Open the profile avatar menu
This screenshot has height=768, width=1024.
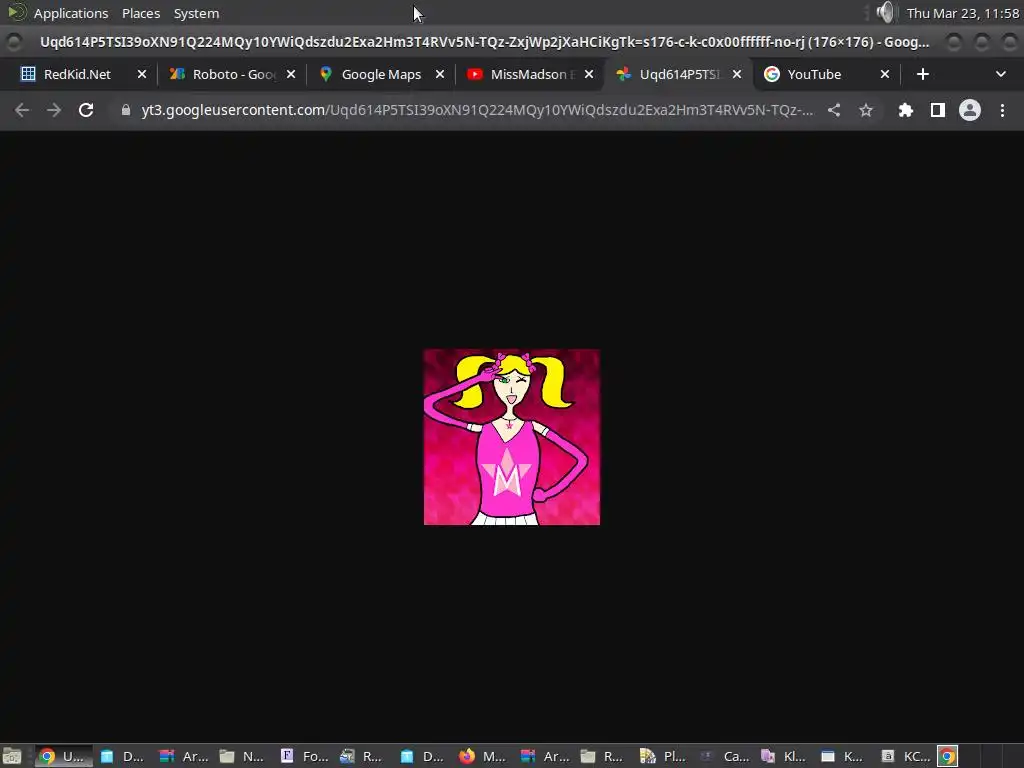[x=970, y=110]
